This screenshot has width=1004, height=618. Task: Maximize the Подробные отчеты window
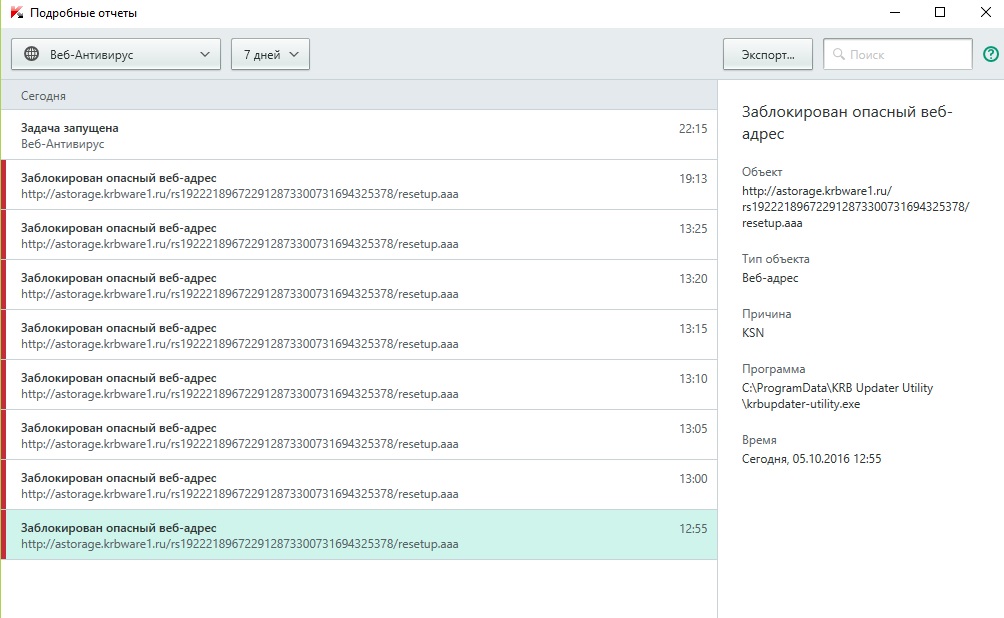pos(939,13)
